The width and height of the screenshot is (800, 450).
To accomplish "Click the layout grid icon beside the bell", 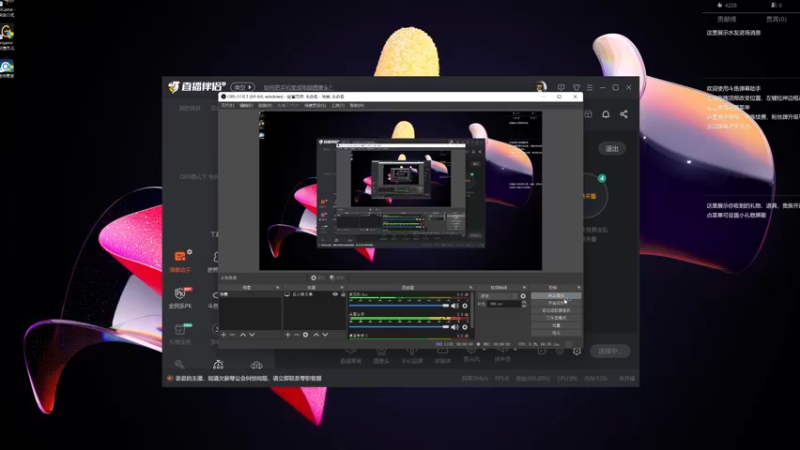I will [x=588, y=114].
